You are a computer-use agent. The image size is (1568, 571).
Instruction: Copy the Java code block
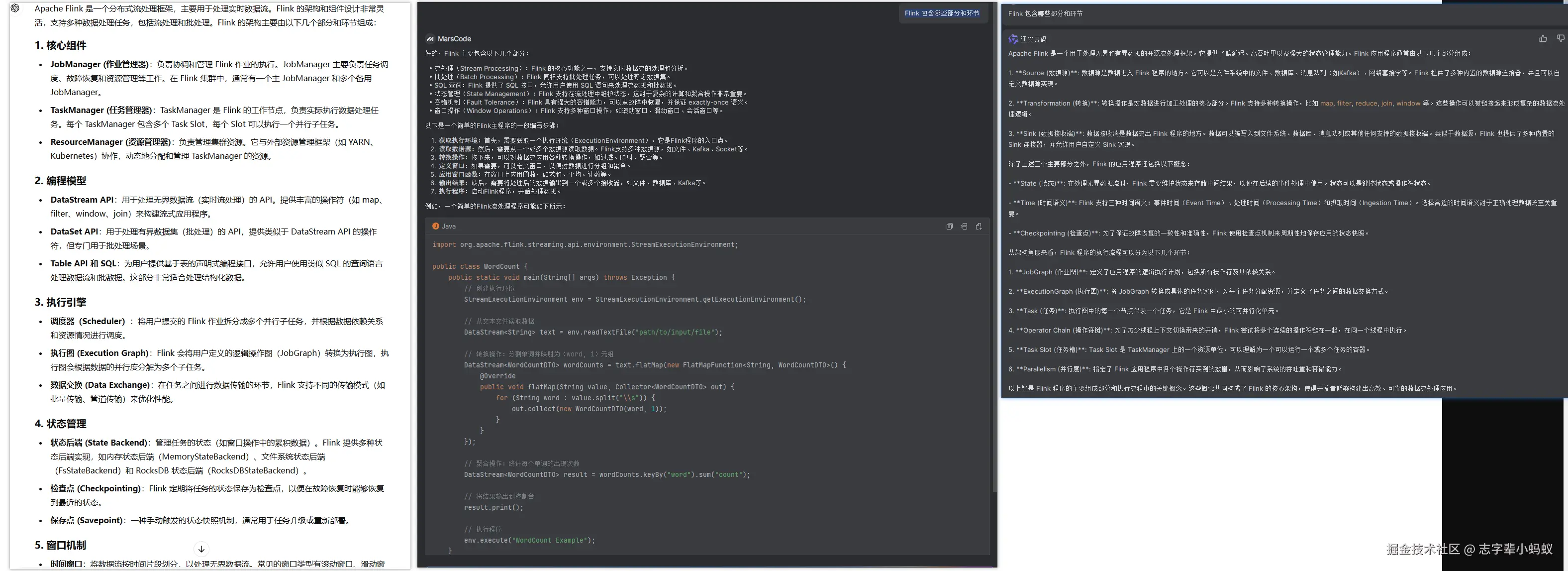point(949,226)
